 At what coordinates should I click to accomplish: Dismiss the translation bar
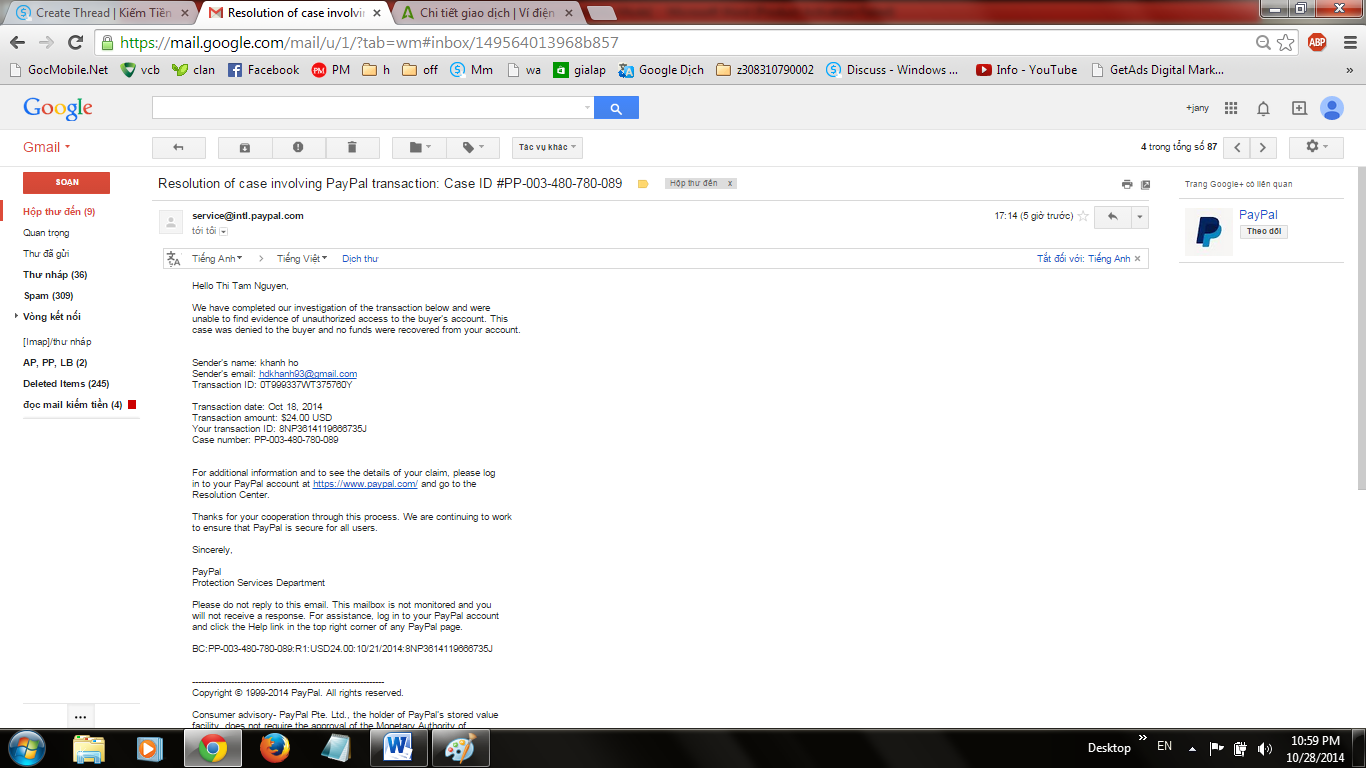click(x=1138, y=259)
